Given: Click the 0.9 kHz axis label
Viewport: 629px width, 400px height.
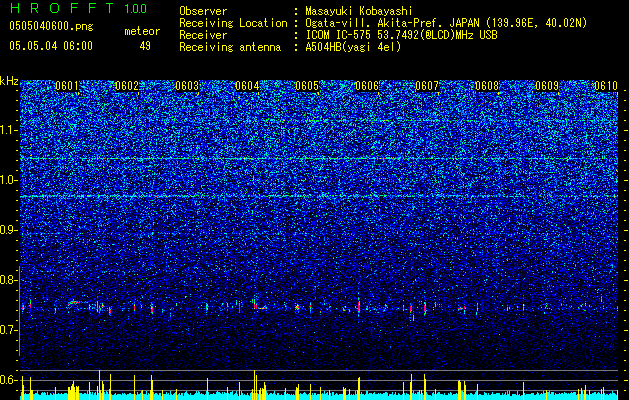Looking at the screenshot, I should point(9,230).
